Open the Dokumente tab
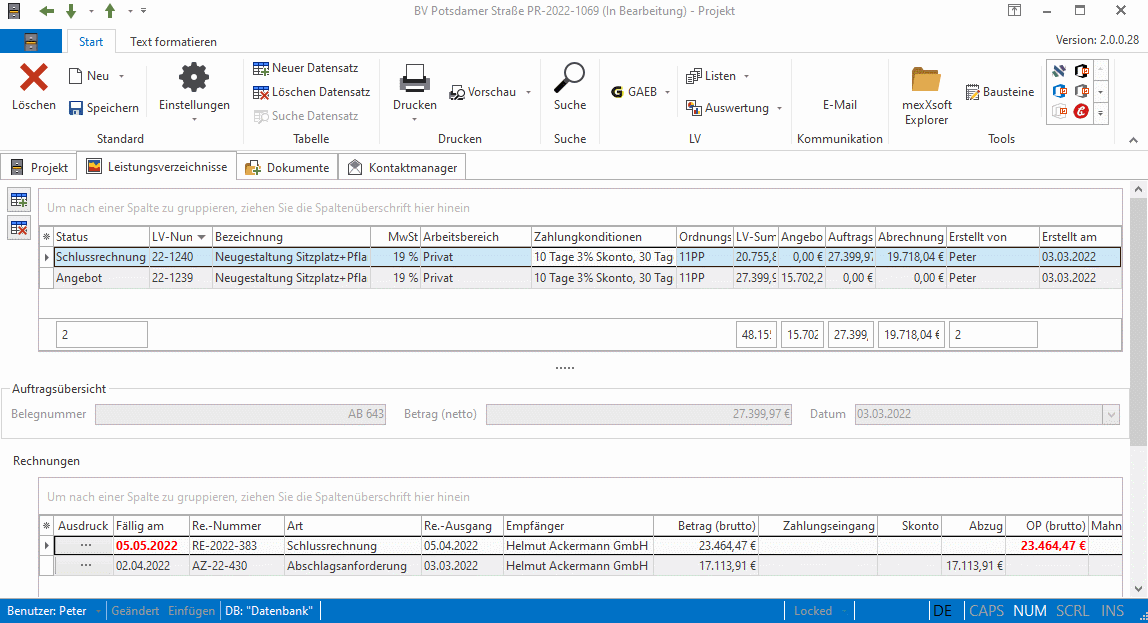This screenshot has width=1148, height=623. 287,168
